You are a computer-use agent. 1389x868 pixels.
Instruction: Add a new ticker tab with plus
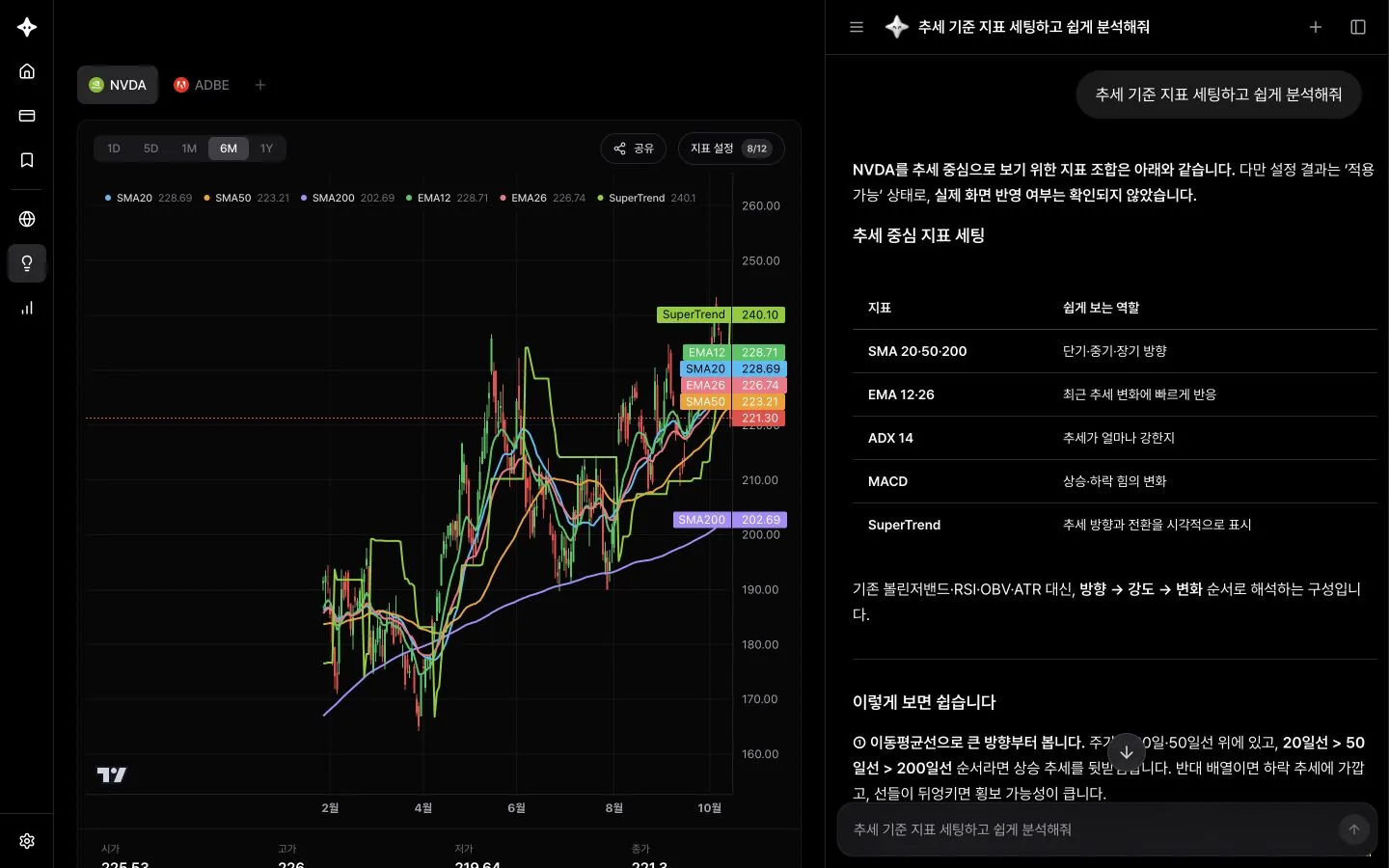click(260, 85)
